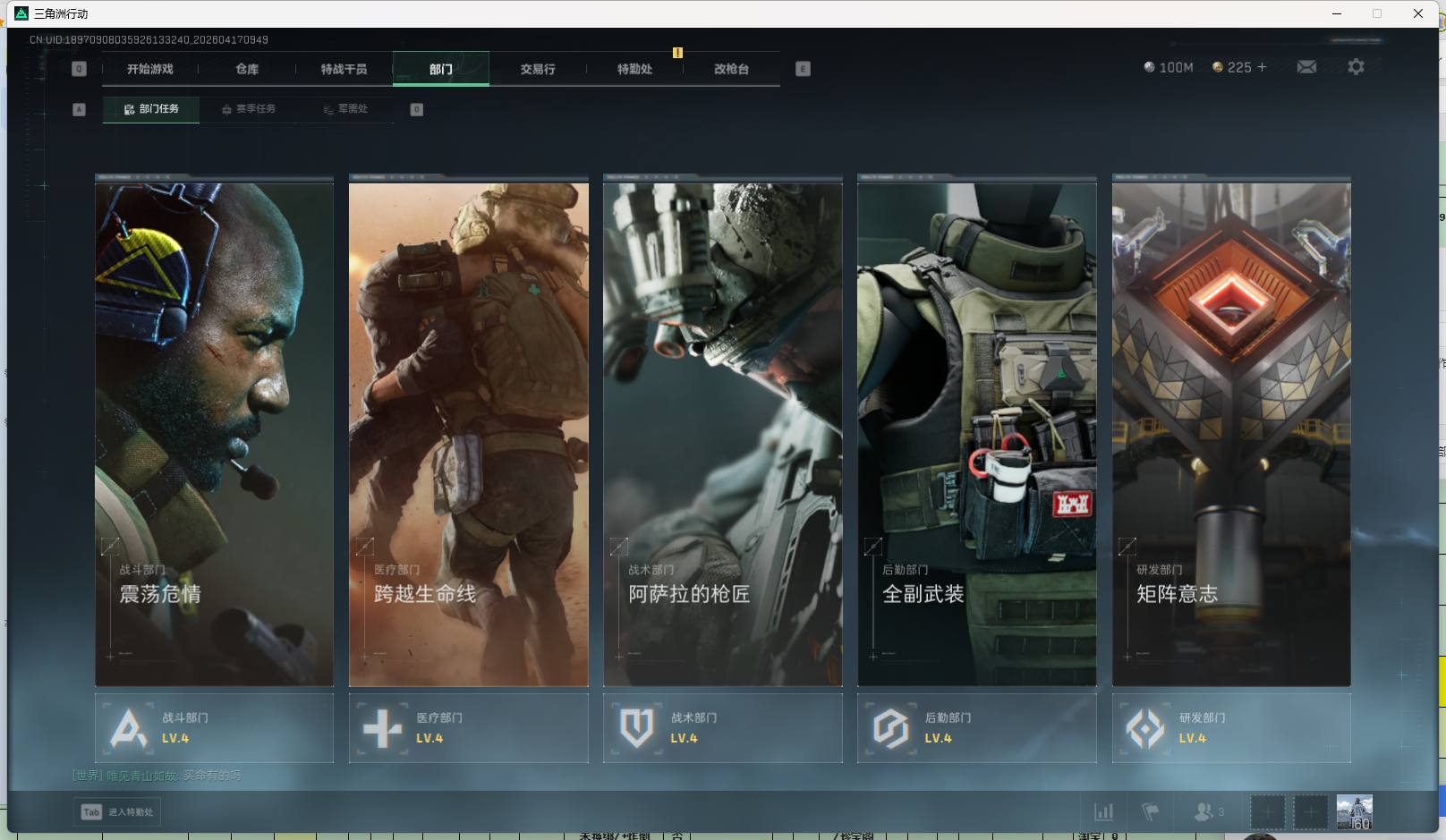The width and height of the screenshot is (1446, 840).
Task: Open the 军需处 sub-tab
Action: click(345, 109)
